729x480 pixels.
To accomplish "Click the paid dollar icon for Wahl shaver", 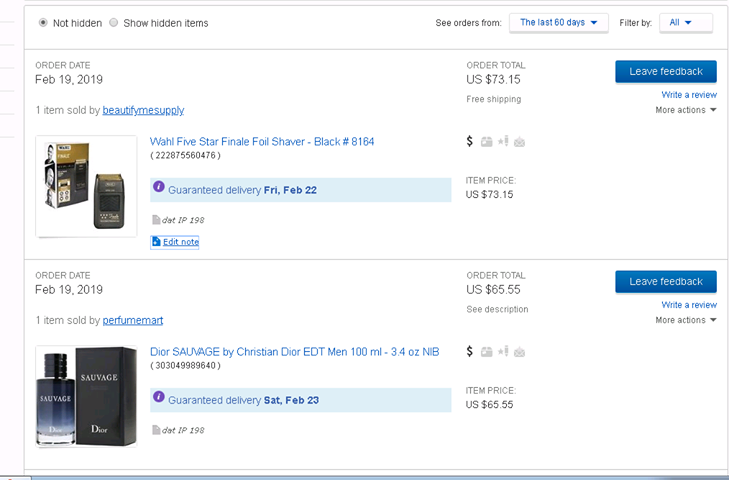I will pyautogui.click(x=470, y=141).
